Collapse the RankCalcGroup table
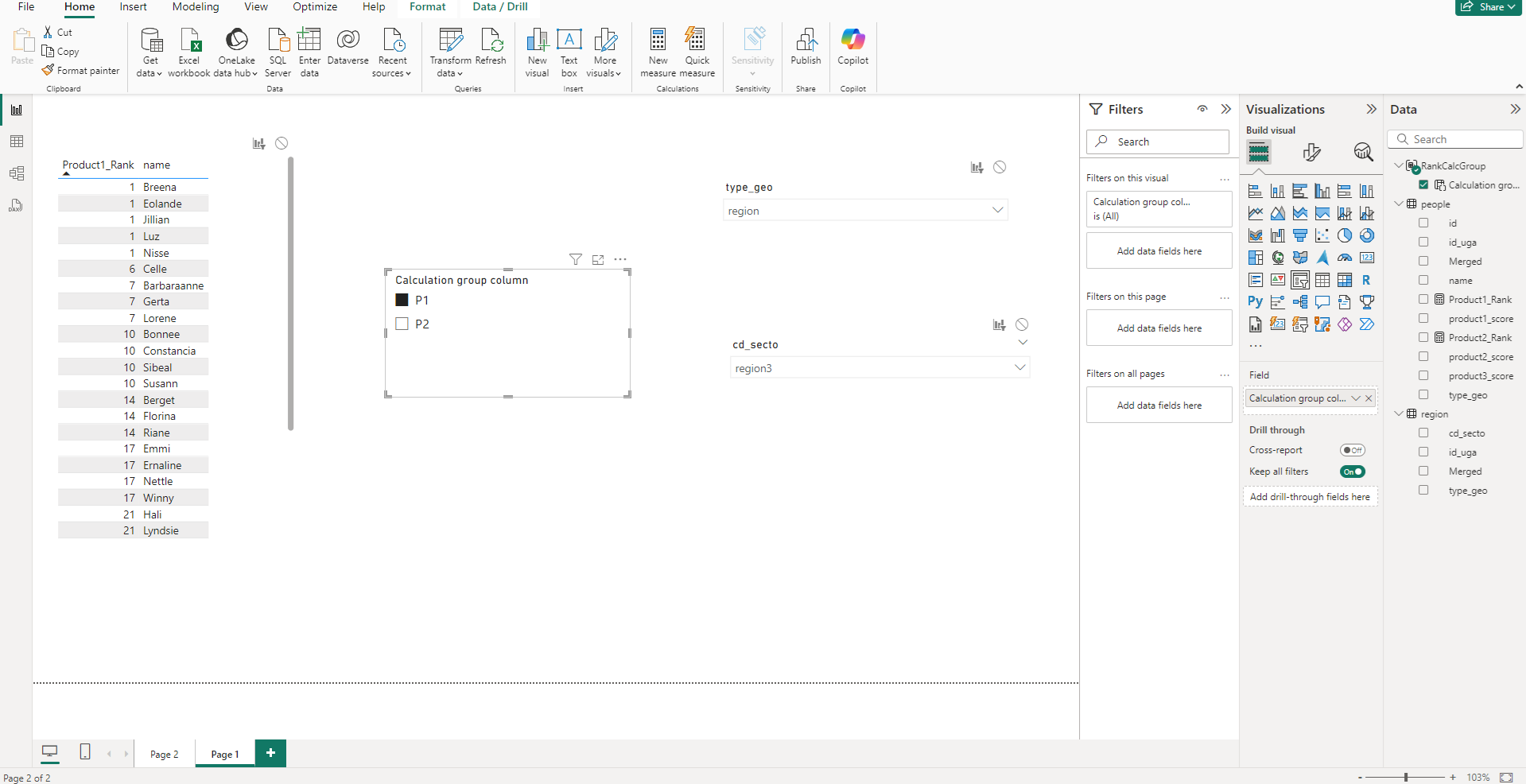This screenshot has width=1526, height=784. pos(1399,165)
